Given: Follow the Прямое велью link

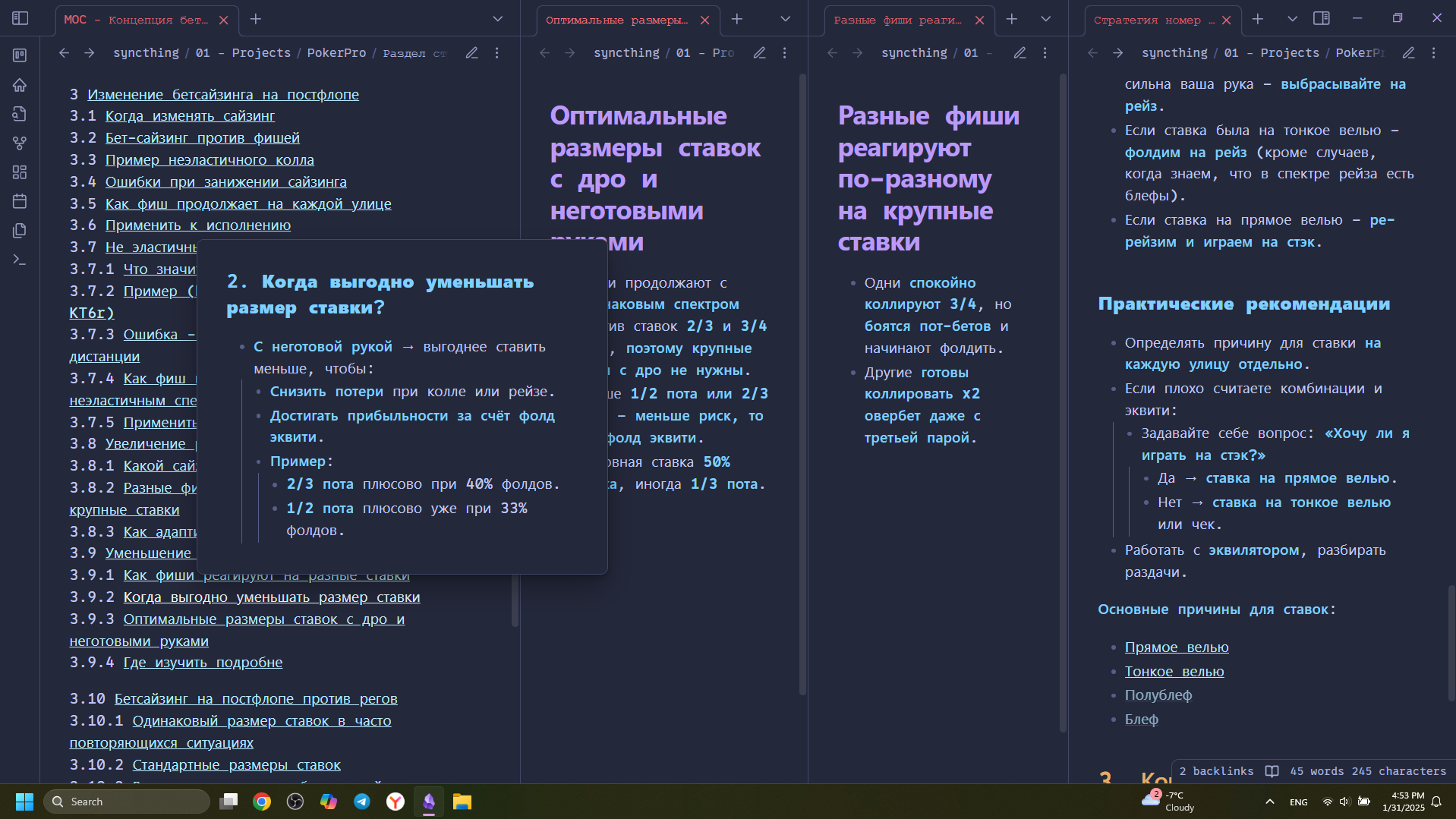Looking at the screenshot, I should 1177,647.
